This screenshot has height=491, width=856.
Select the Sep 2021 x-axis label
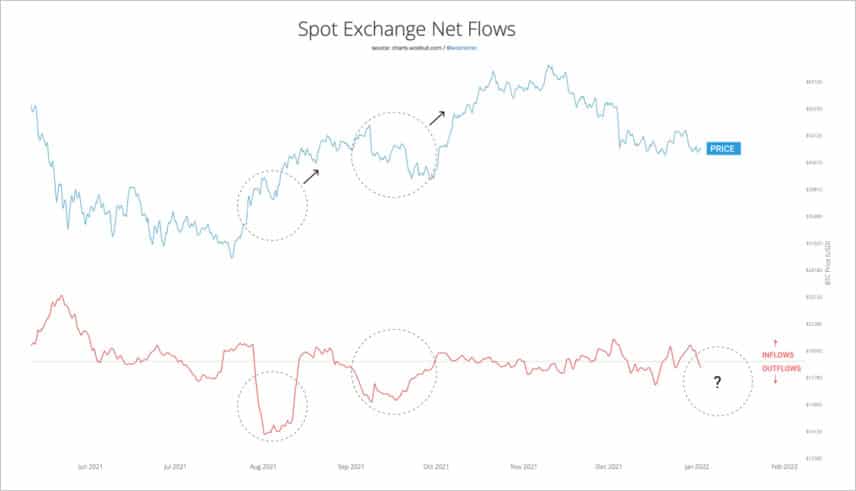[349, 466]
